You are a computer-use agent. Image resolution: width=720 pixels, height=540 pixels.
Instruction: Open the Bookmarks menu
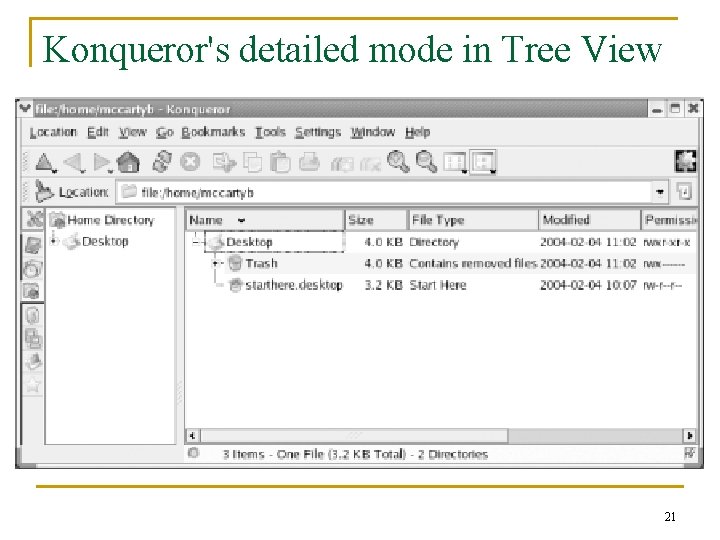pyautogui.click(x=213, y=132)
